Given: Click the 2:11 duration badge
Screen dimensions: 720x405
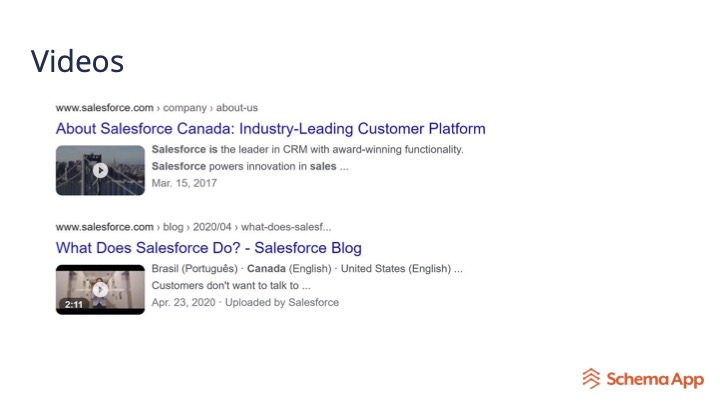Looking at the screenshot, I should click(x=73, y=304).
